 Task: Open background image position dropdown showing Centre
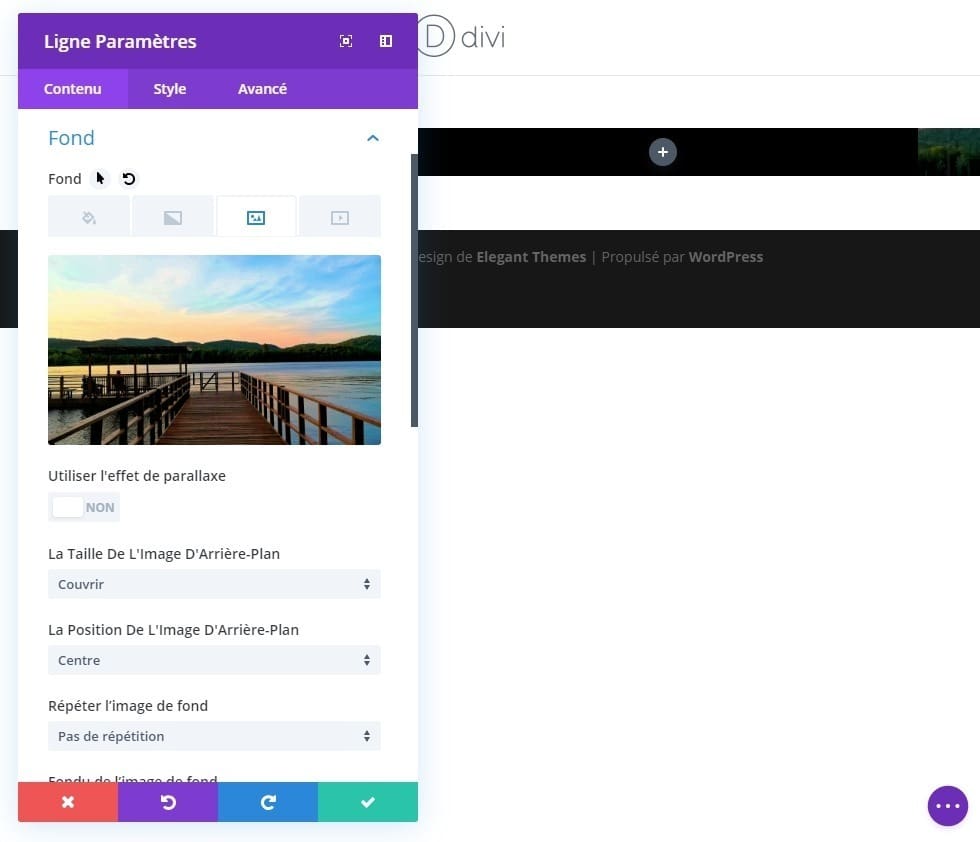point(214,660)
